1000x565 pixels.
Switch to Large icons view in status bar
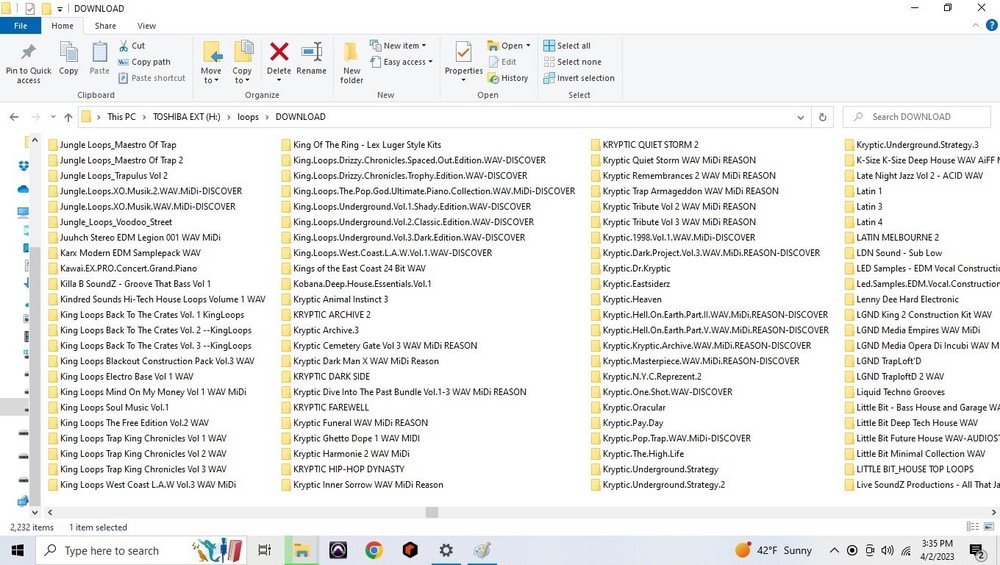tap(989, 527)
